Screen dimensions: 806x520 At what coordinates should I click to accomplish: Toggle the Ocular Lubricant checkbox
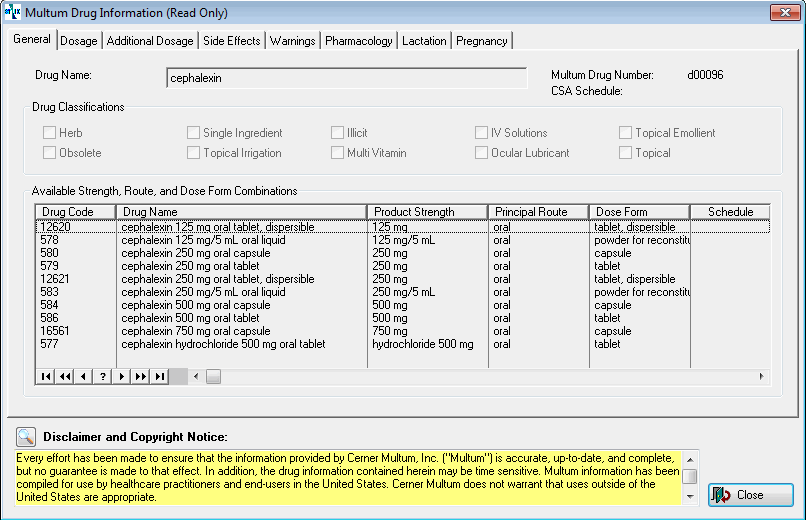pyautogui.click(x=481, y=153)
